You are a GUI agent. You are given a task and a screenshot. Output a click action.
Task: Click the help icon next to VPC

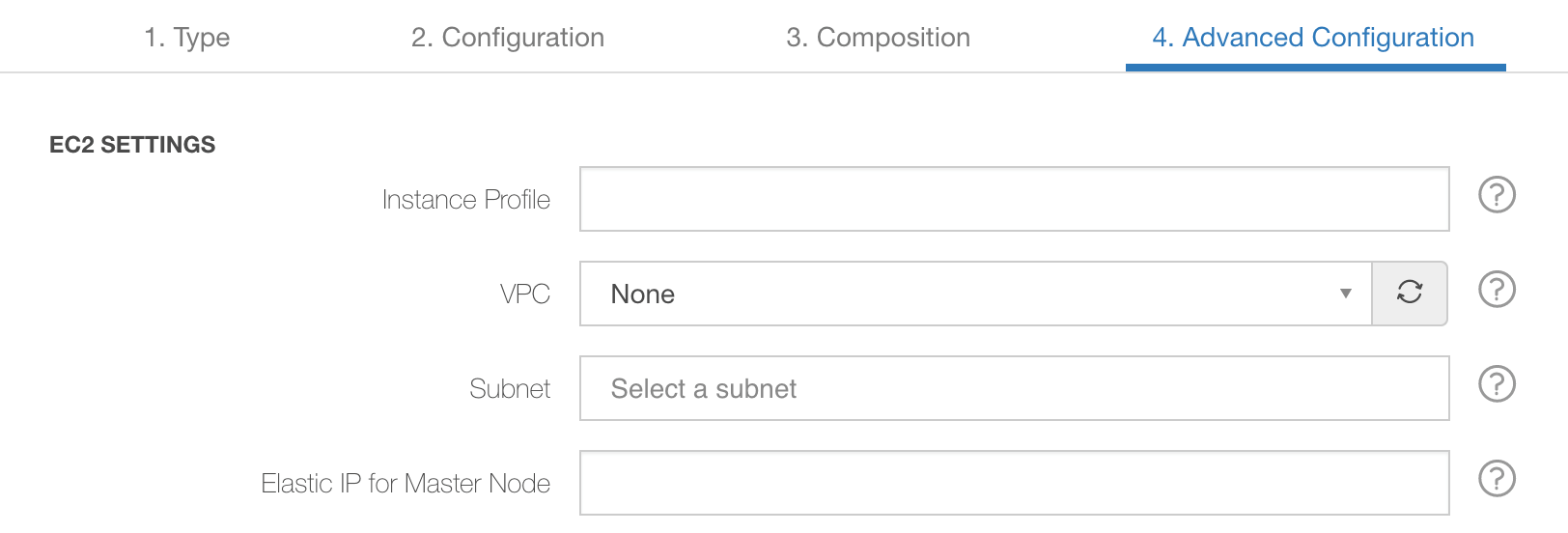(x=1497, y=290)
